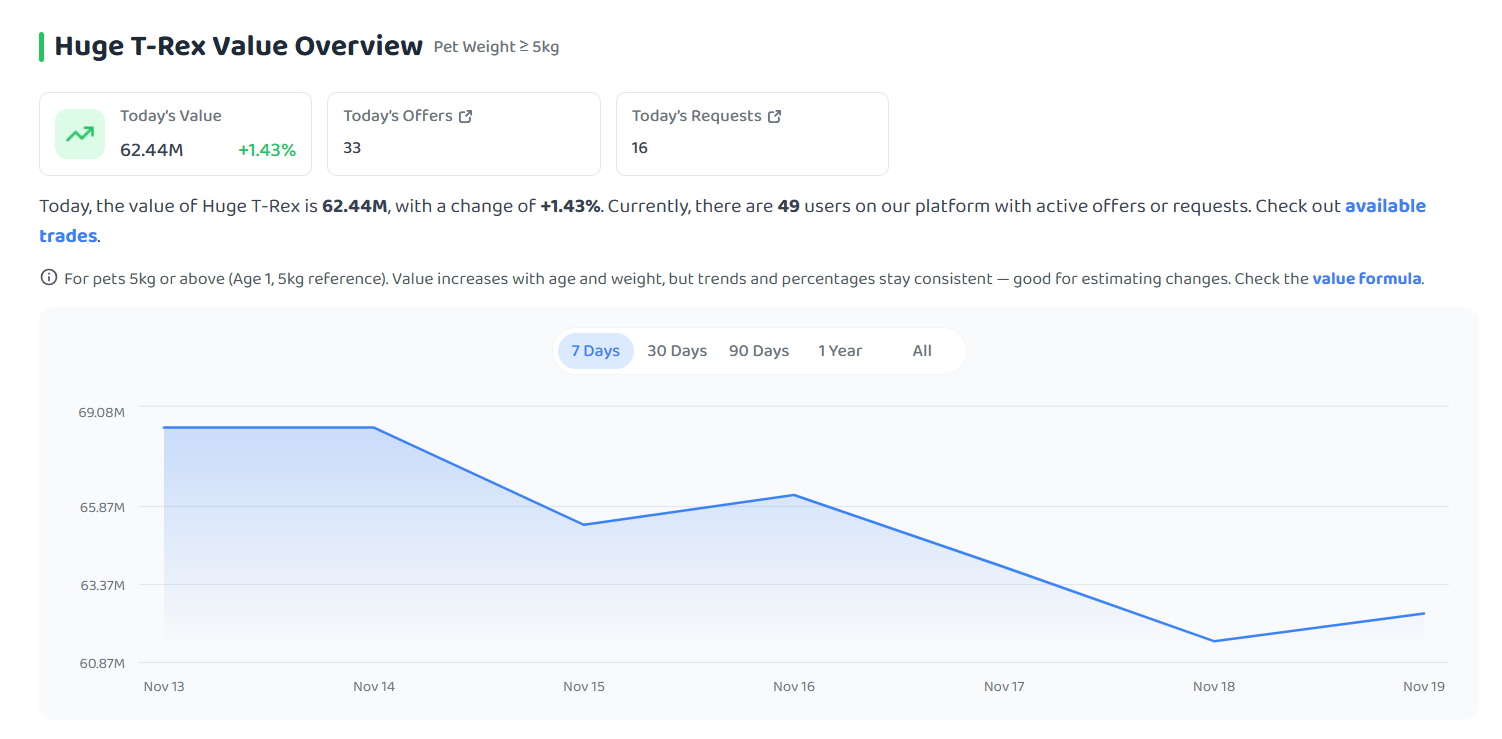1502x739 pixels.
Task: Switch chart to 90 Days
Action: point(759,351)
